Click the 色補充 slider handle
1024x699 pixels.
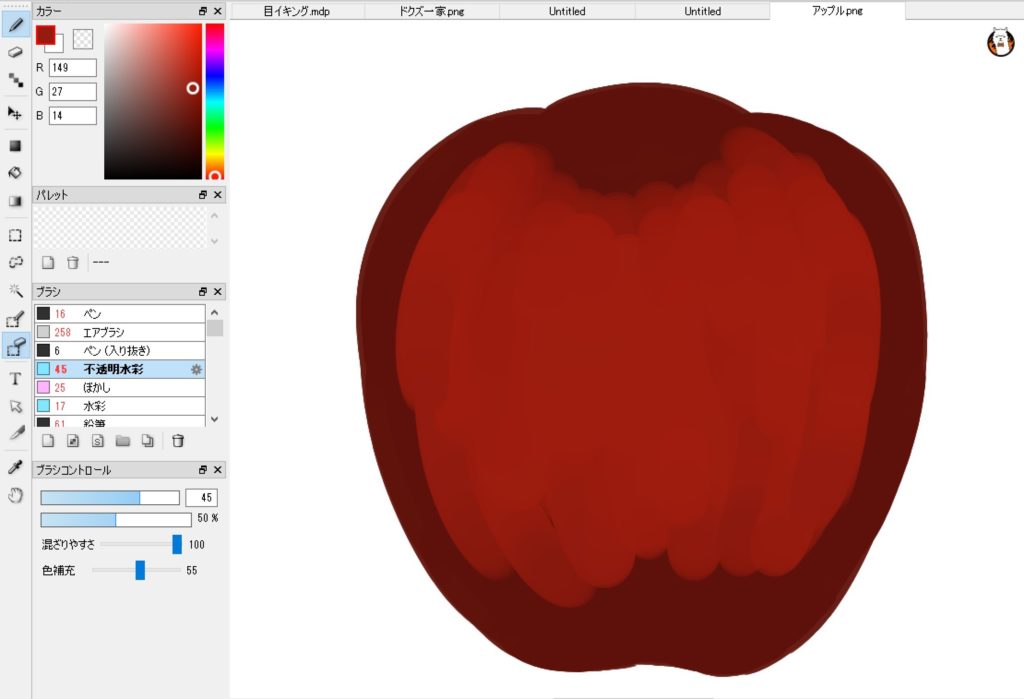[140, 570]
